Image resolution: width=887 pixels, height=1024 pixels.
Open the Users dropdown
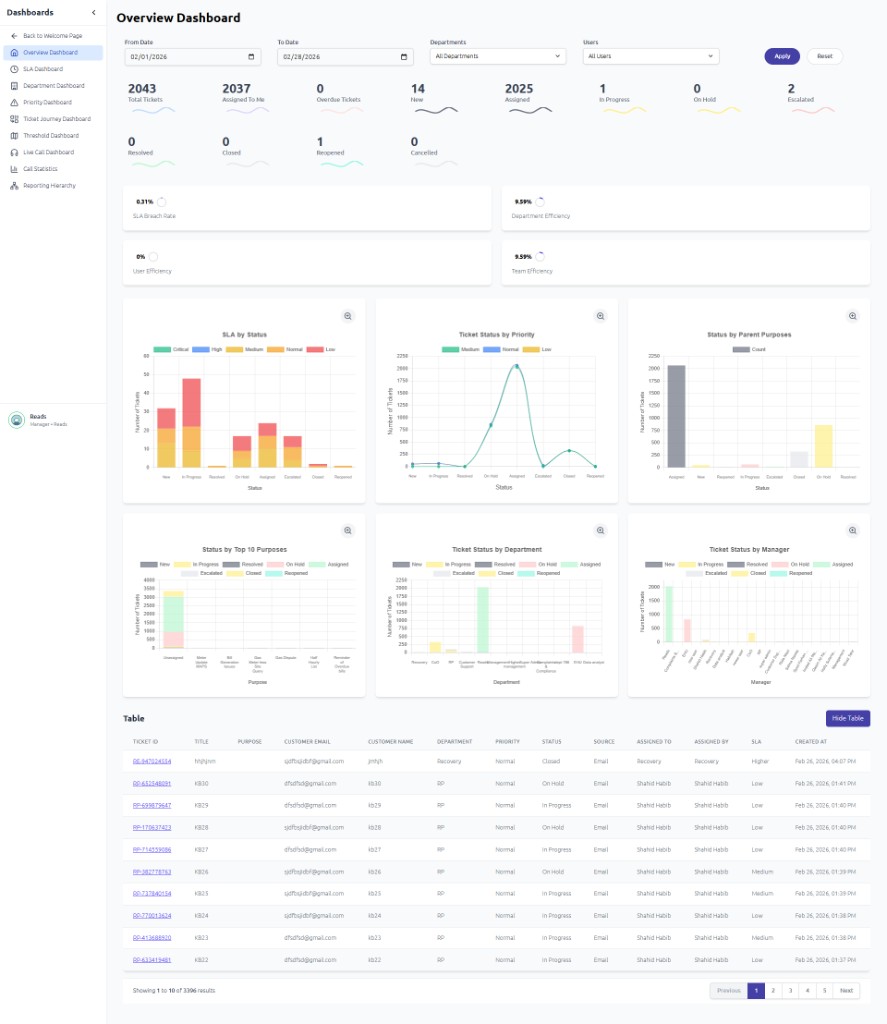tap(650, 57)
